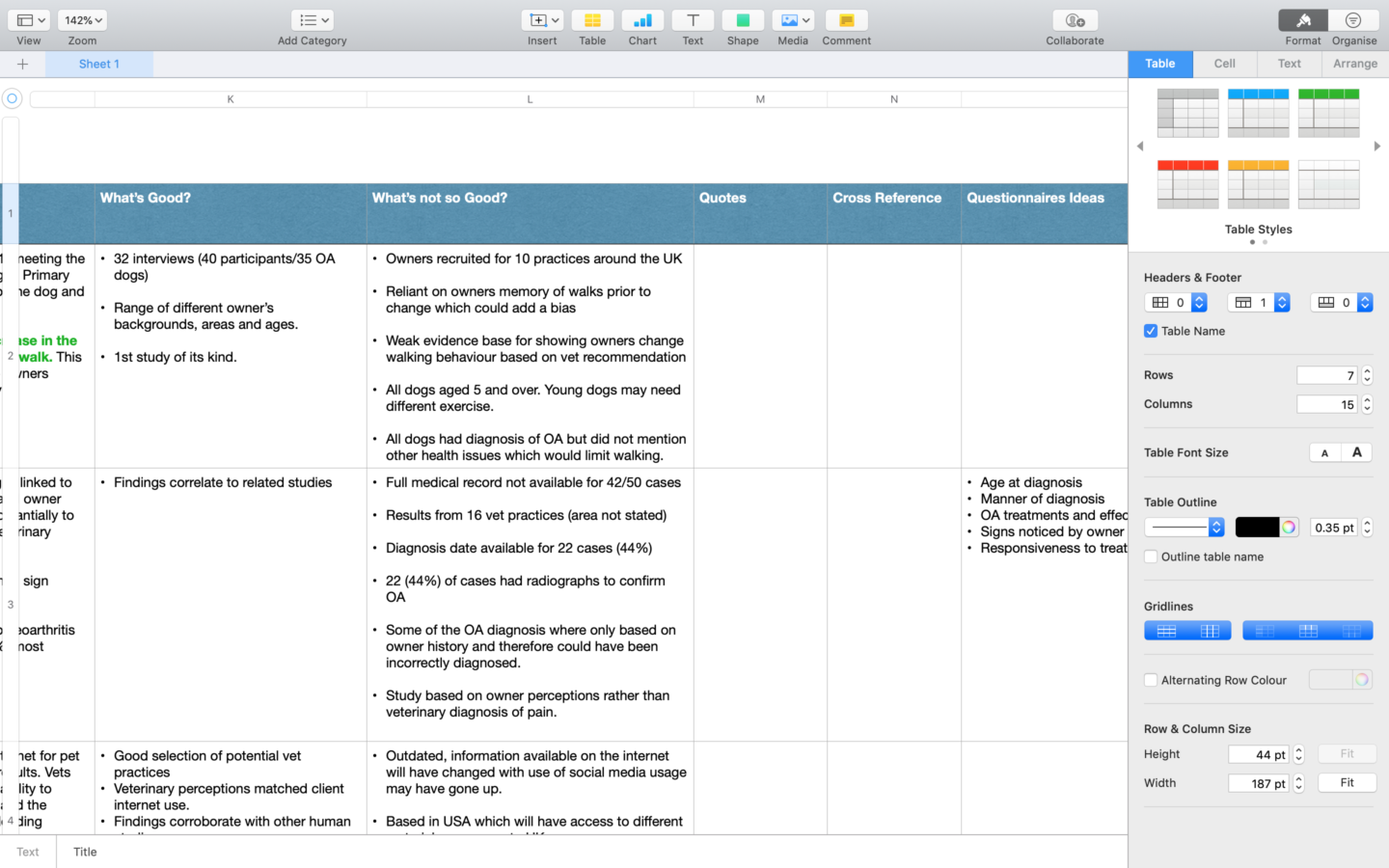Insert a Chart from toolbar
This screenshot has height=868, width=1389.
[x=642, y=20]
